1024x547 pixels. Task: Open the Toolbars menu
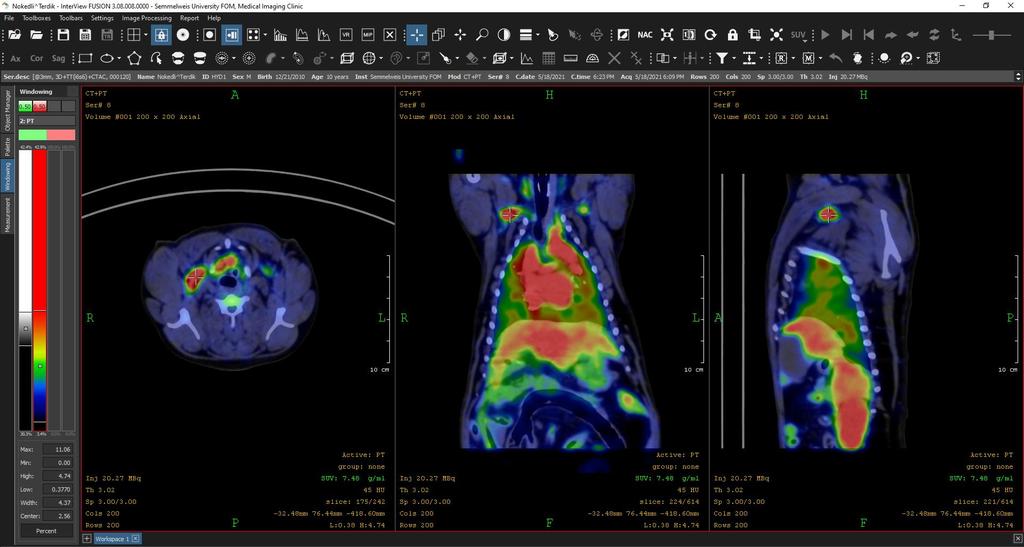pyautogui.click(x=71, y=18)
